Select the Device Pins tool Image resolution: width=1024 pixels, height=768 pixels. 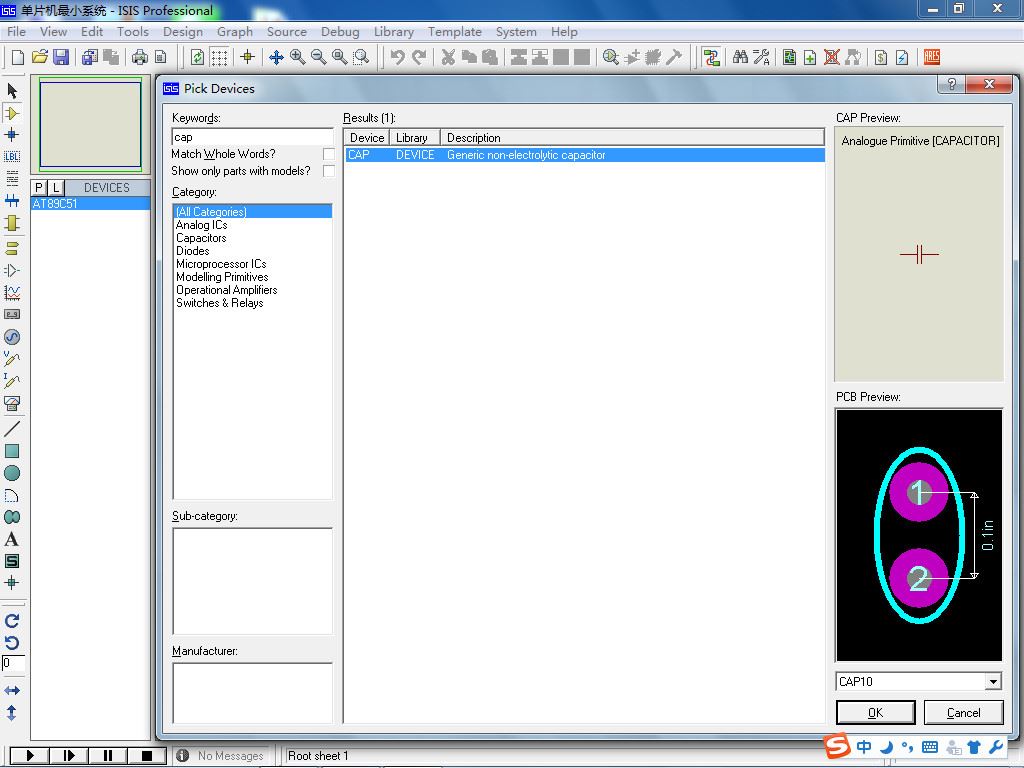(12, 270)
